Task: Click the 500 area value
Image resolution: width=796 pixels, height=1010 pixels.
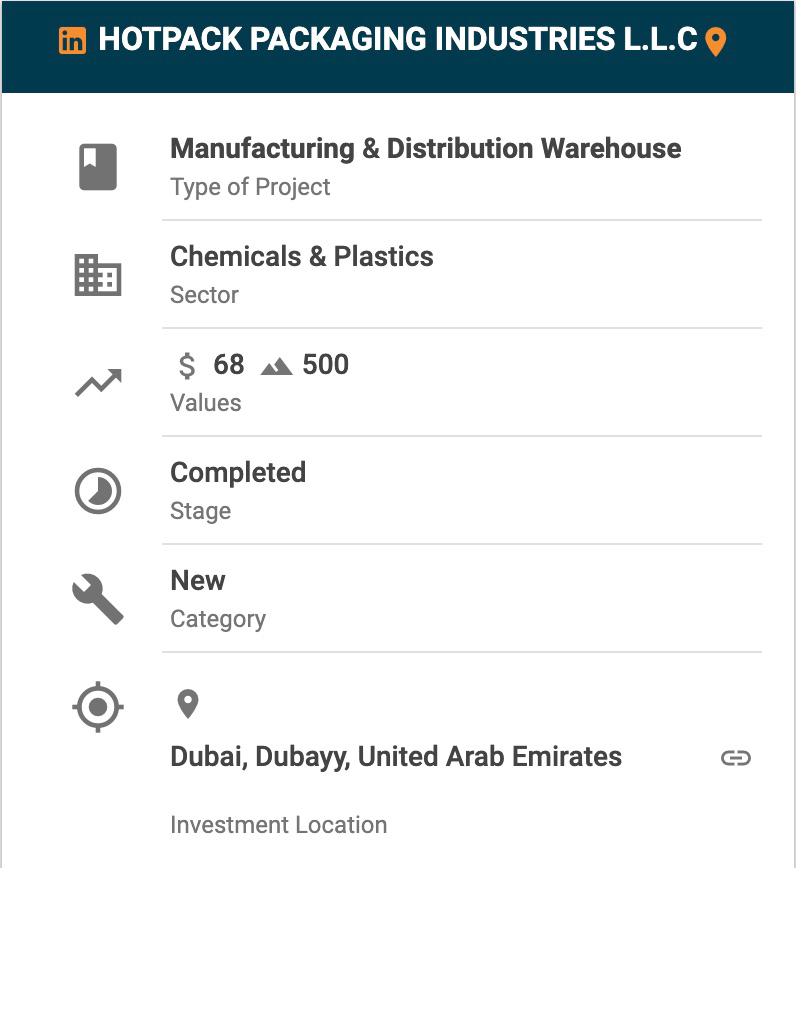Action: click(x=326, y=365)
